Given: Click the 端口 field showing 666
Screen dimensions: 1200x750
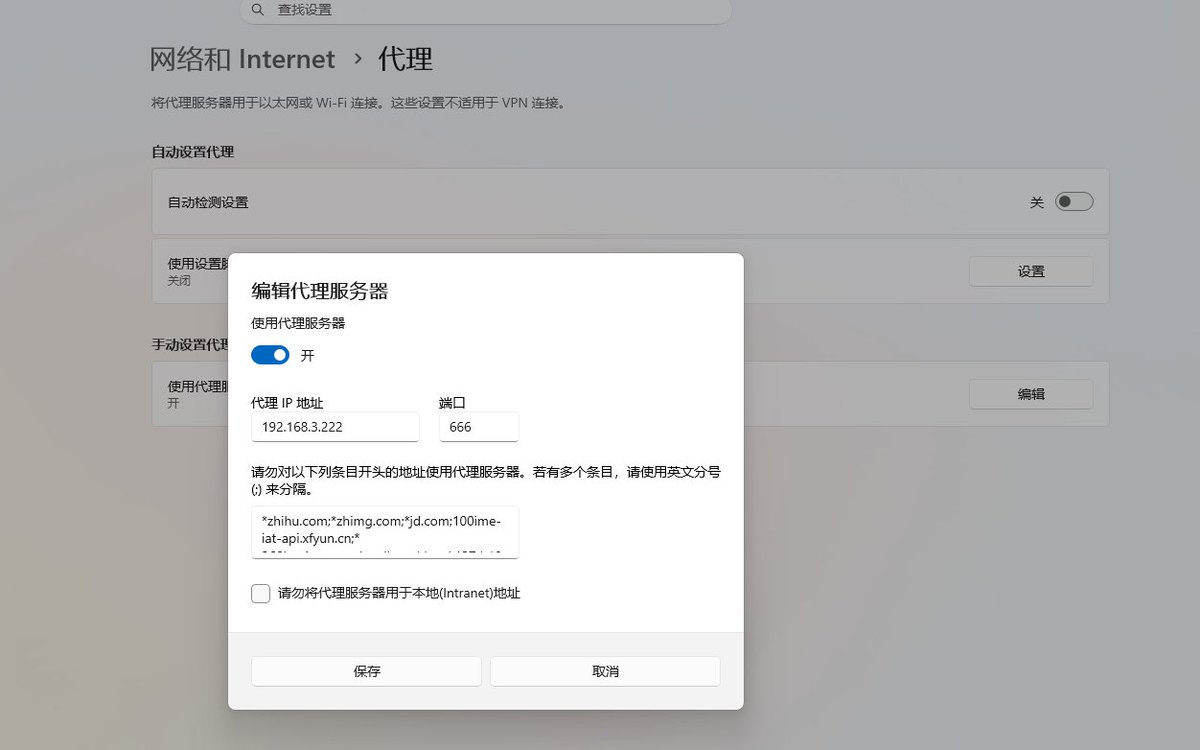Looking at the screenshot, I should pyautogui.click(x=479, y=427).
